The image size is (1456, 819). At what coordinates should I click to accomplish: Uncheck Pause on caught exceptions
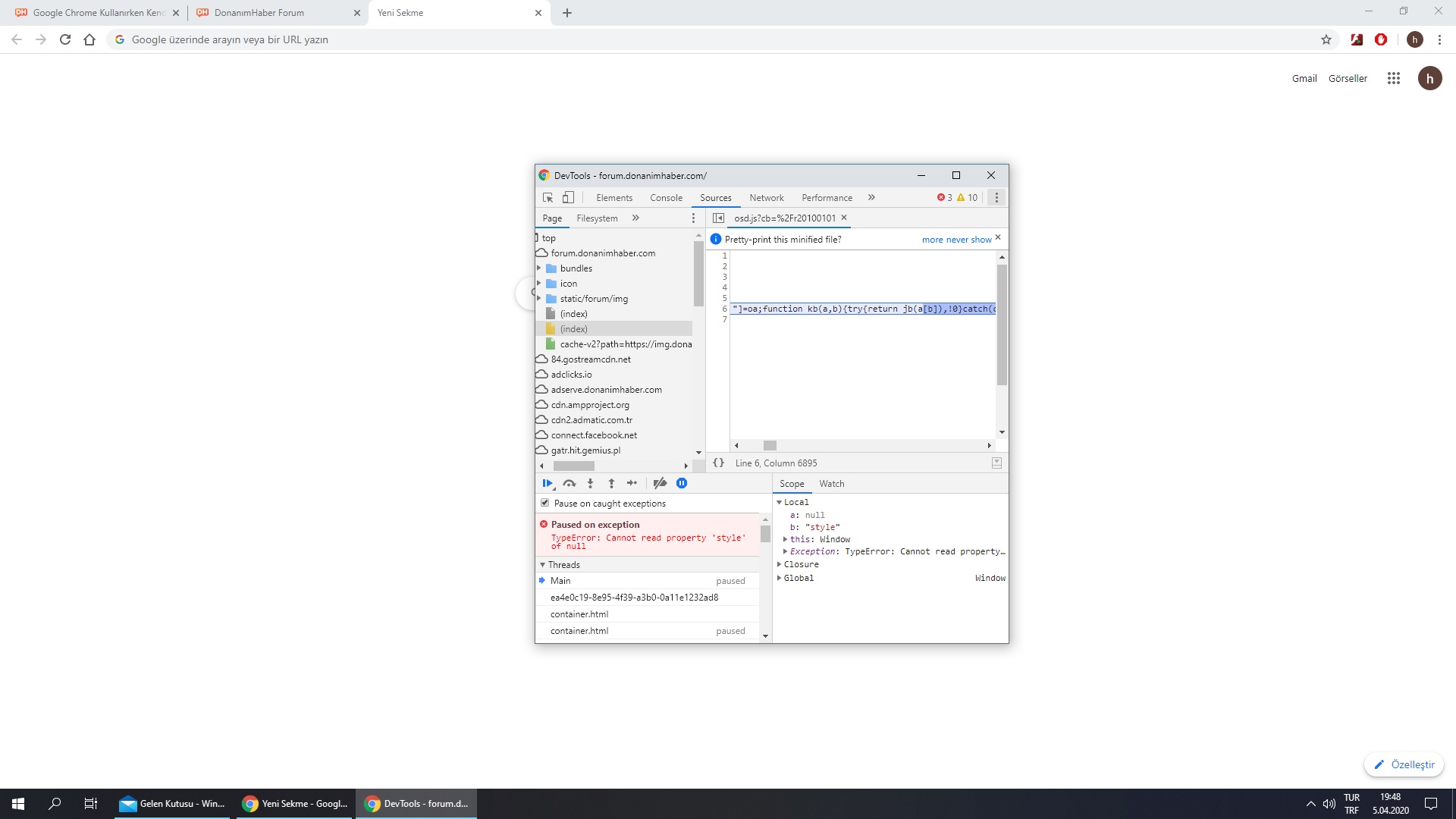pyautogui.click(x=544, y=503)
